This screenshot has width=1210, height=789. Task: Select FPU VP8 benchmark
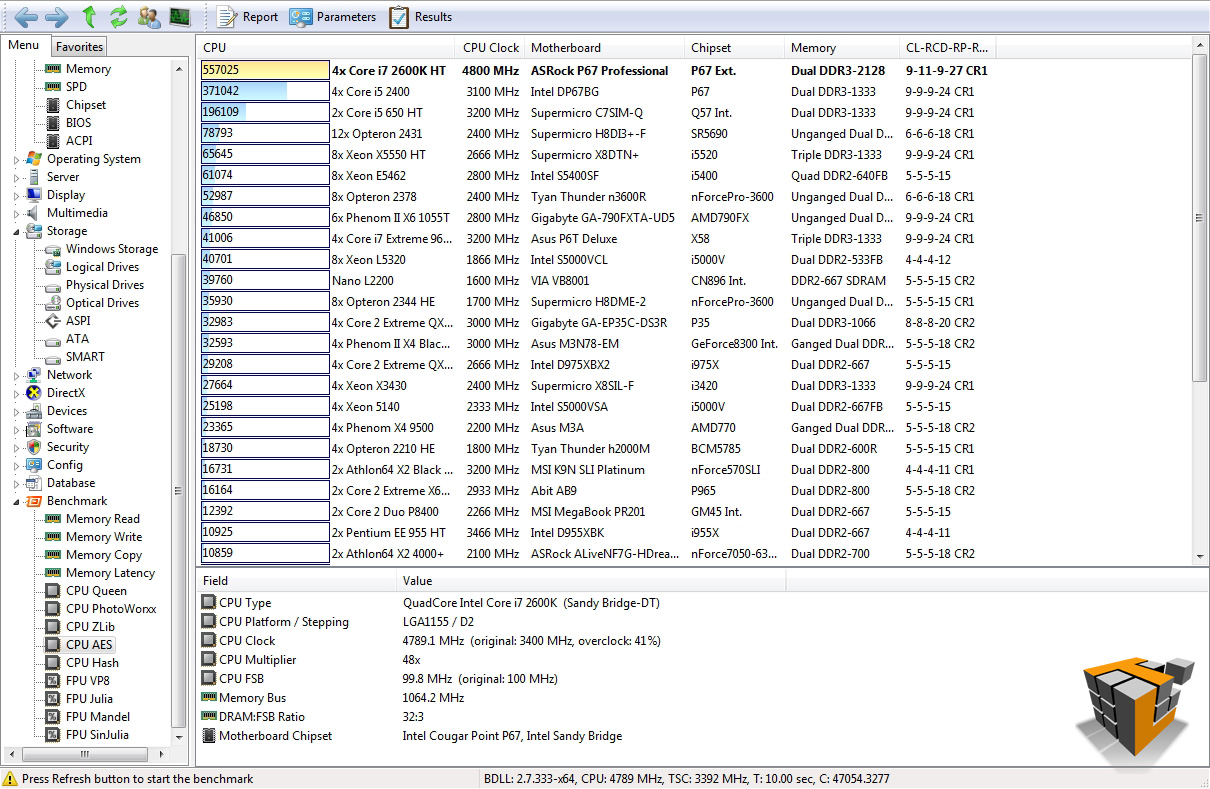[88, 681]
